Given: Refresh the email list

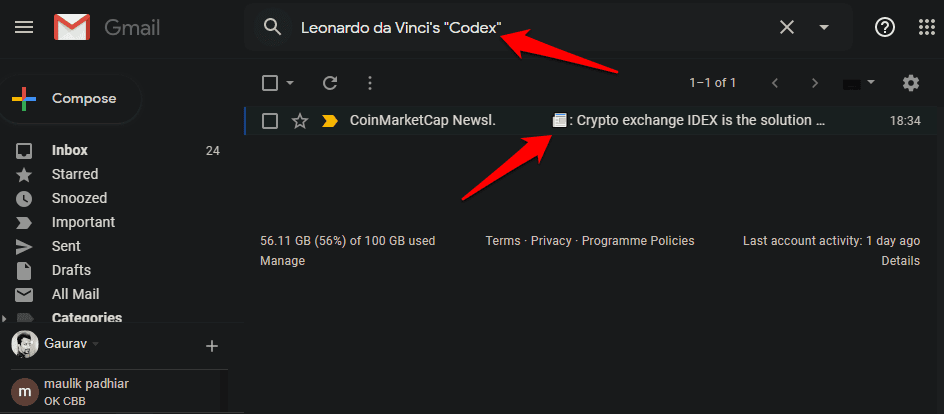Looking at the screenshot, I should (x=330, y=83).
